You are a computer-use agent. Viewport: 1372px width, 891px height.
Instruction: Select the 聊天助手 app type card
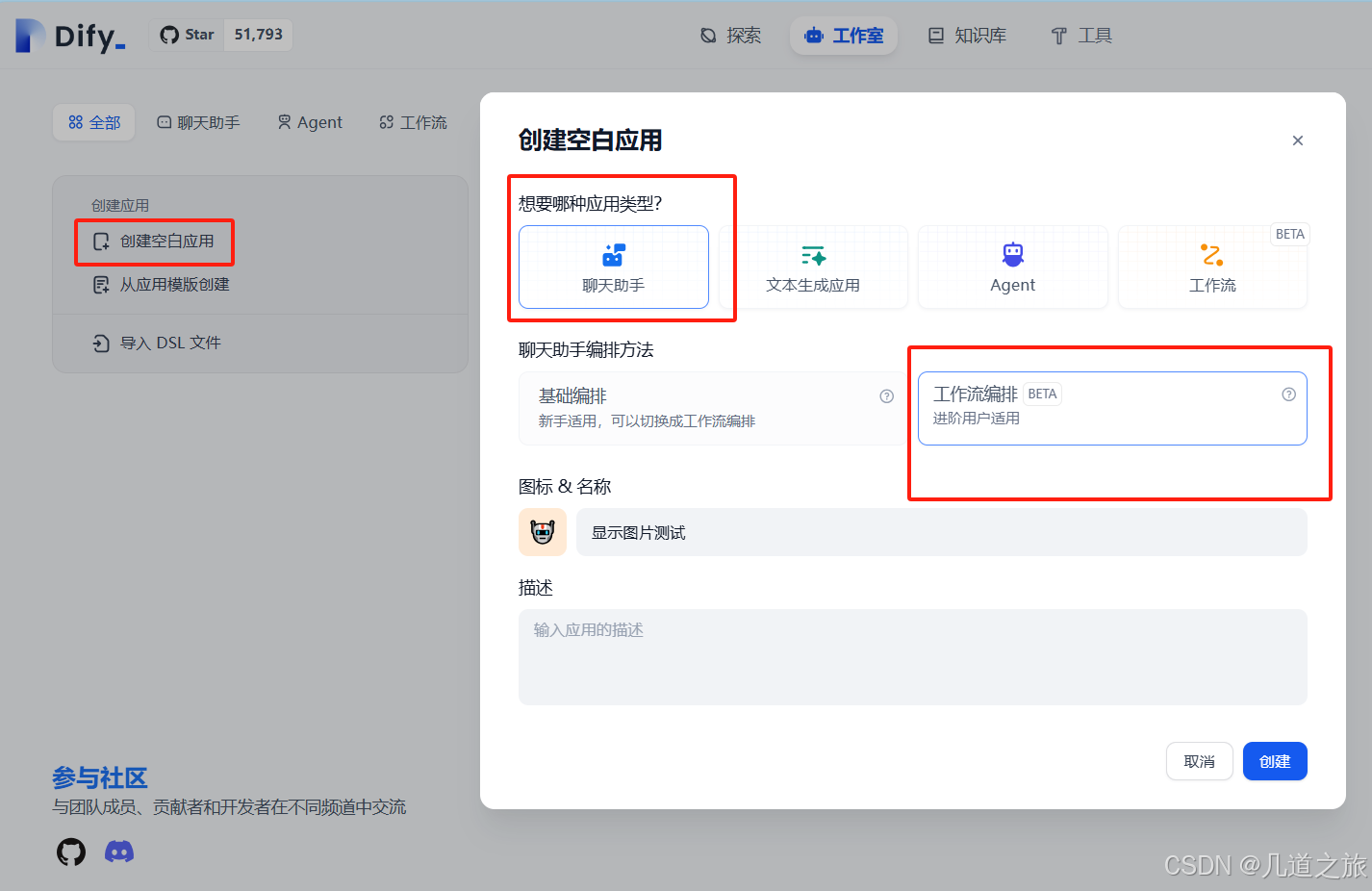pos(614,267)
